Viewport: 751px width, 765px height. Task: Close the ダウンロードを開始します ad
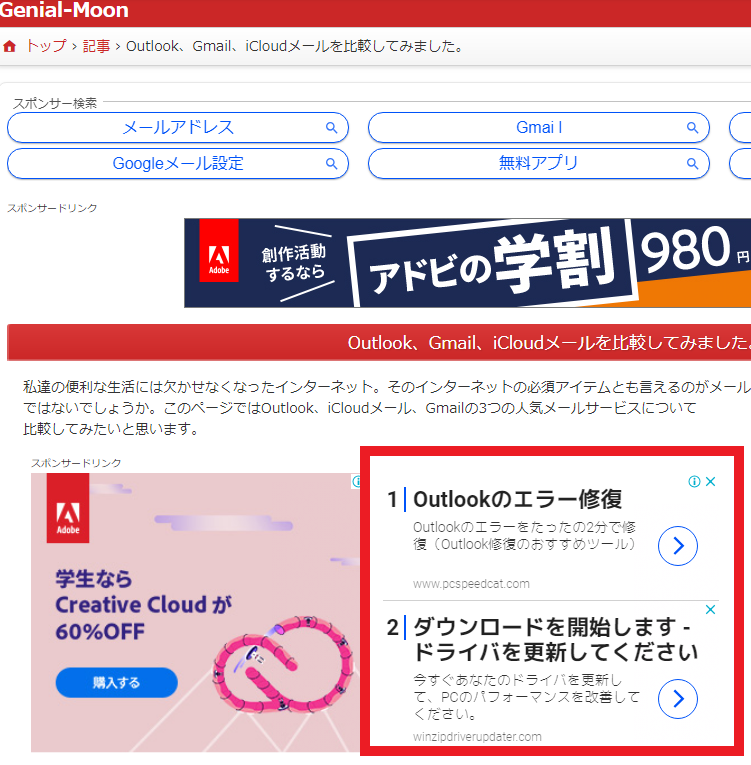tap(710, 609)
